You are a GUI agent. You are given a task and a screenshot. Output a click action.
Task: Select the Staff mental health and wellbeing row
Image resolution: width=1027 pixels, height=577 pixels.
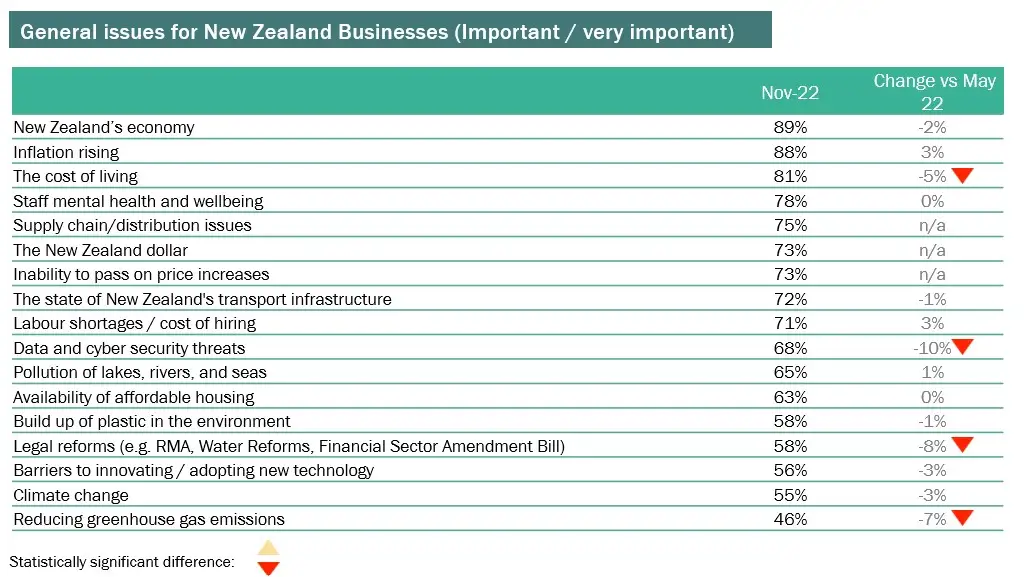(x=508, y=200)
